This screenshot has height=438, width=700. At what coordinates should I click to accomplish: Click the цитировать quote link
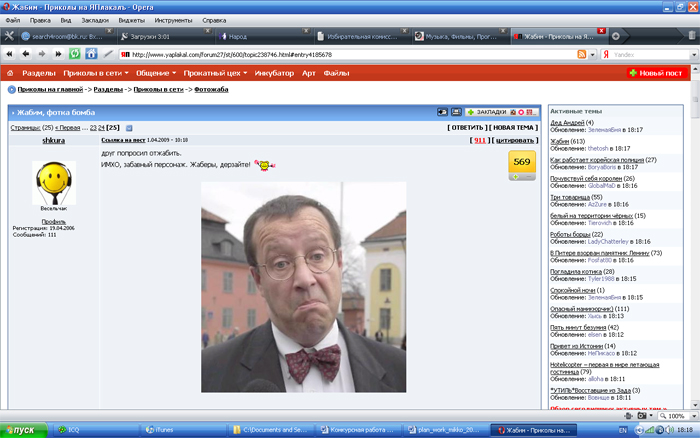tap(515, 140)
